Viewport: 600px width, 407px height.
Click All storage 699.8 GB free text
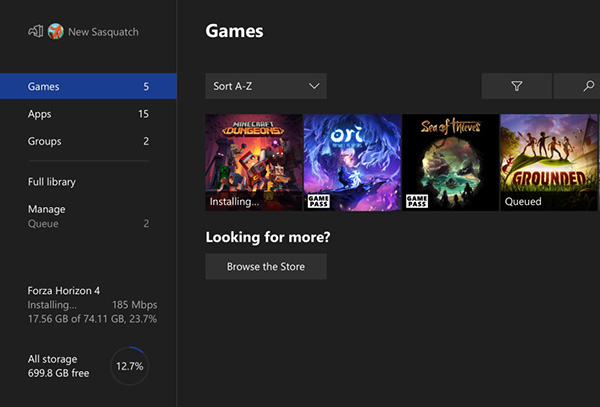tap(58, 366)
